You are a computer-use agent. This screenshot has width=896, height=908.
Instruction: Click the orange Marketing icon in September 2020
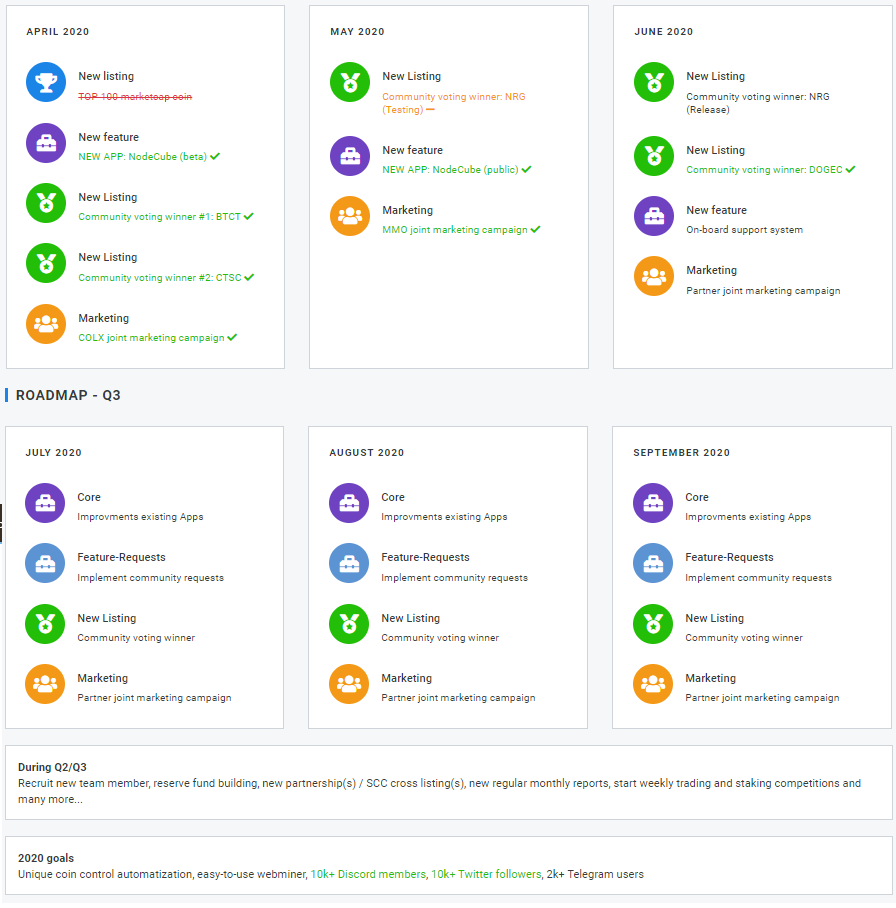click(653, 684)
